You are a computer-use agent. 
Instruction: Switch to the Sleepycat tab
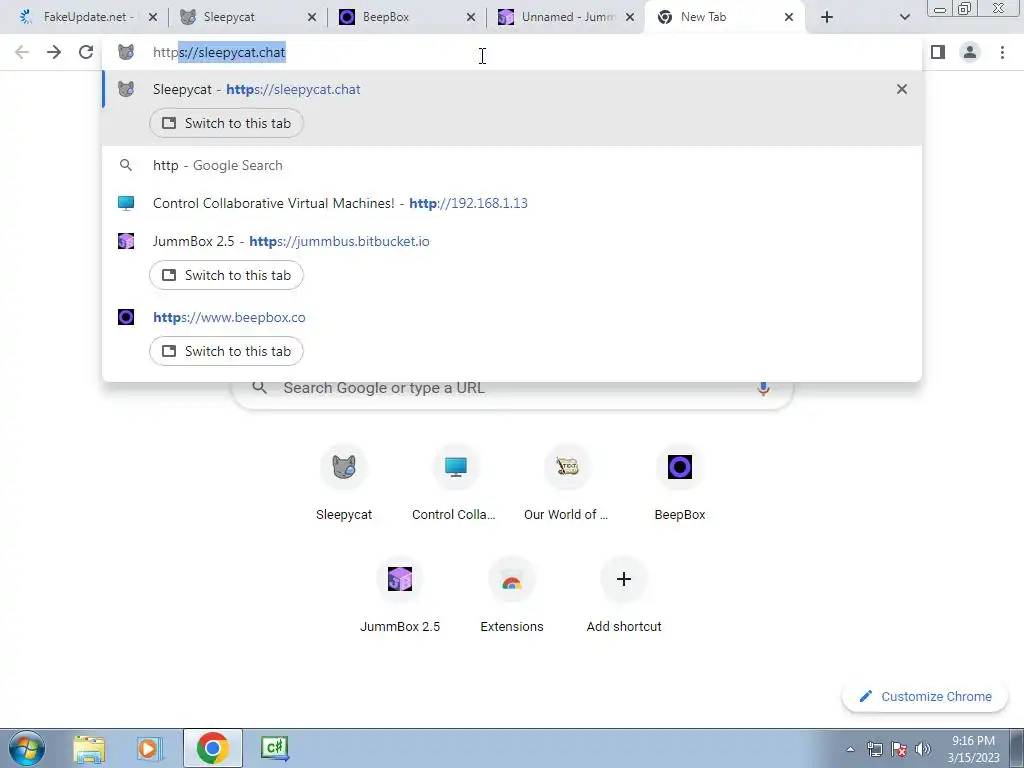248,17
